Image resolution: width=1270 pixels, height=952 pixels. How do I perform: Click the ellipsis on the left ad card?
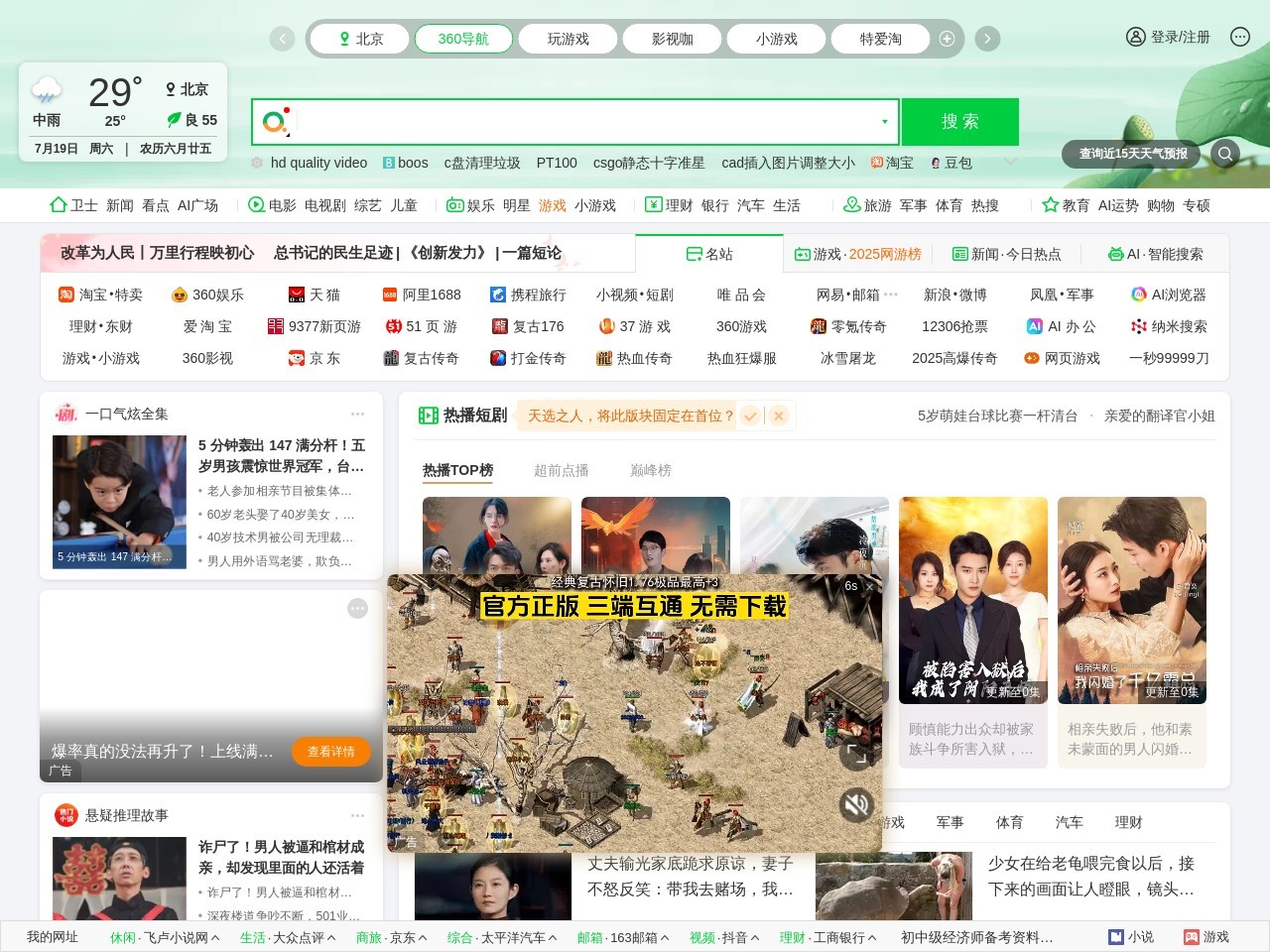tap(358, 608)
